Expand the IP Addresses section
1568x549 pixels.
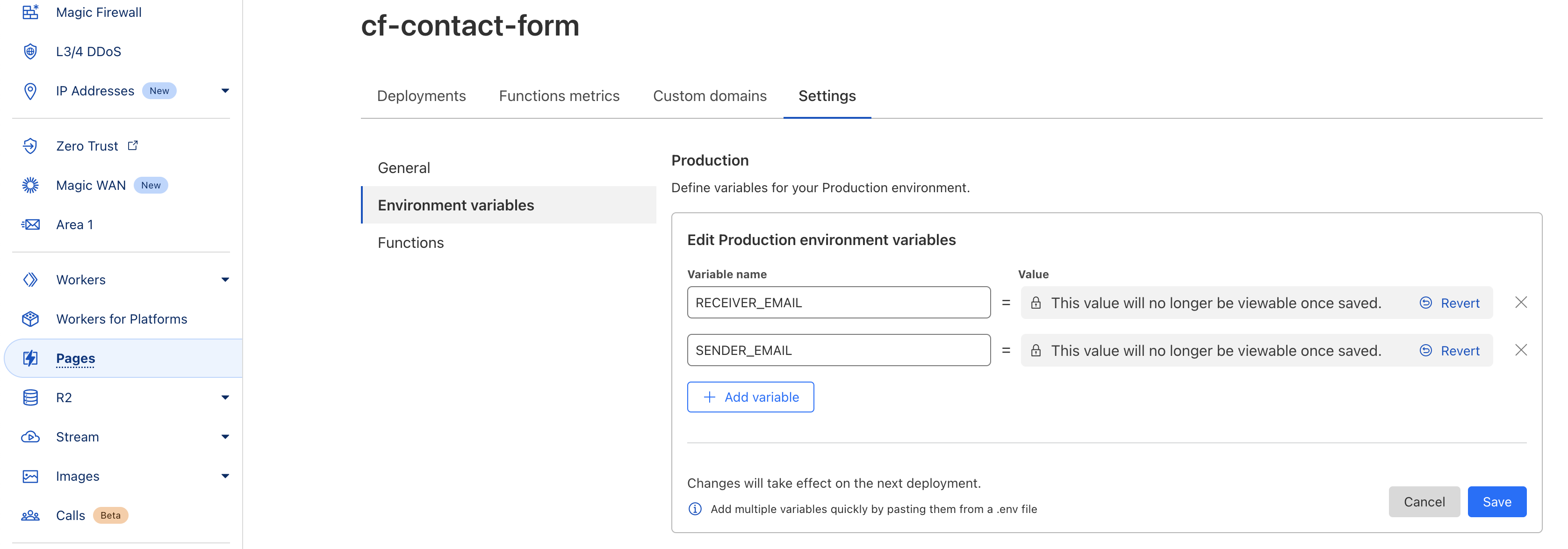[225, 90]
